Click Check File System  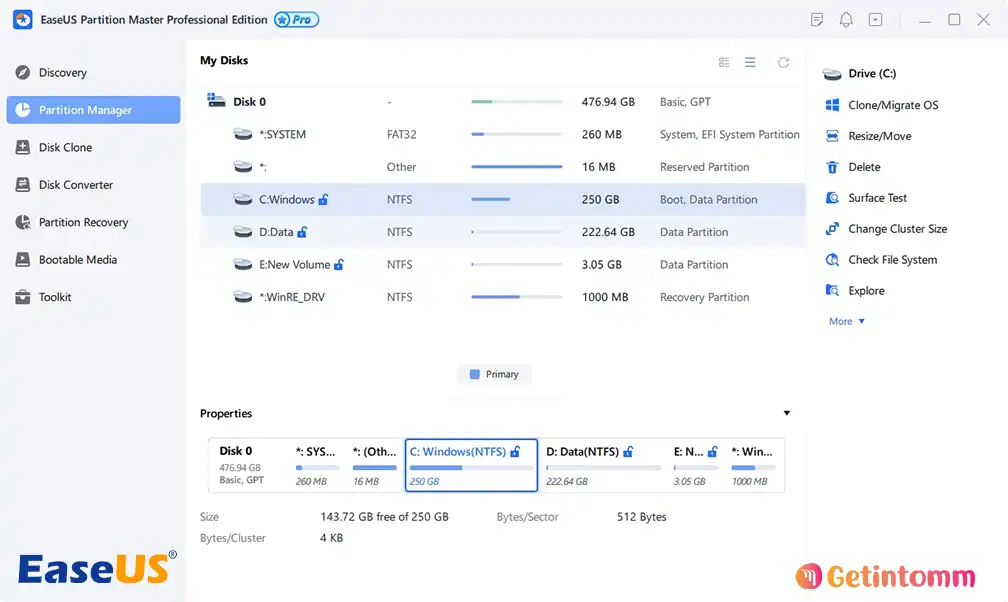(x=881, y=259)
